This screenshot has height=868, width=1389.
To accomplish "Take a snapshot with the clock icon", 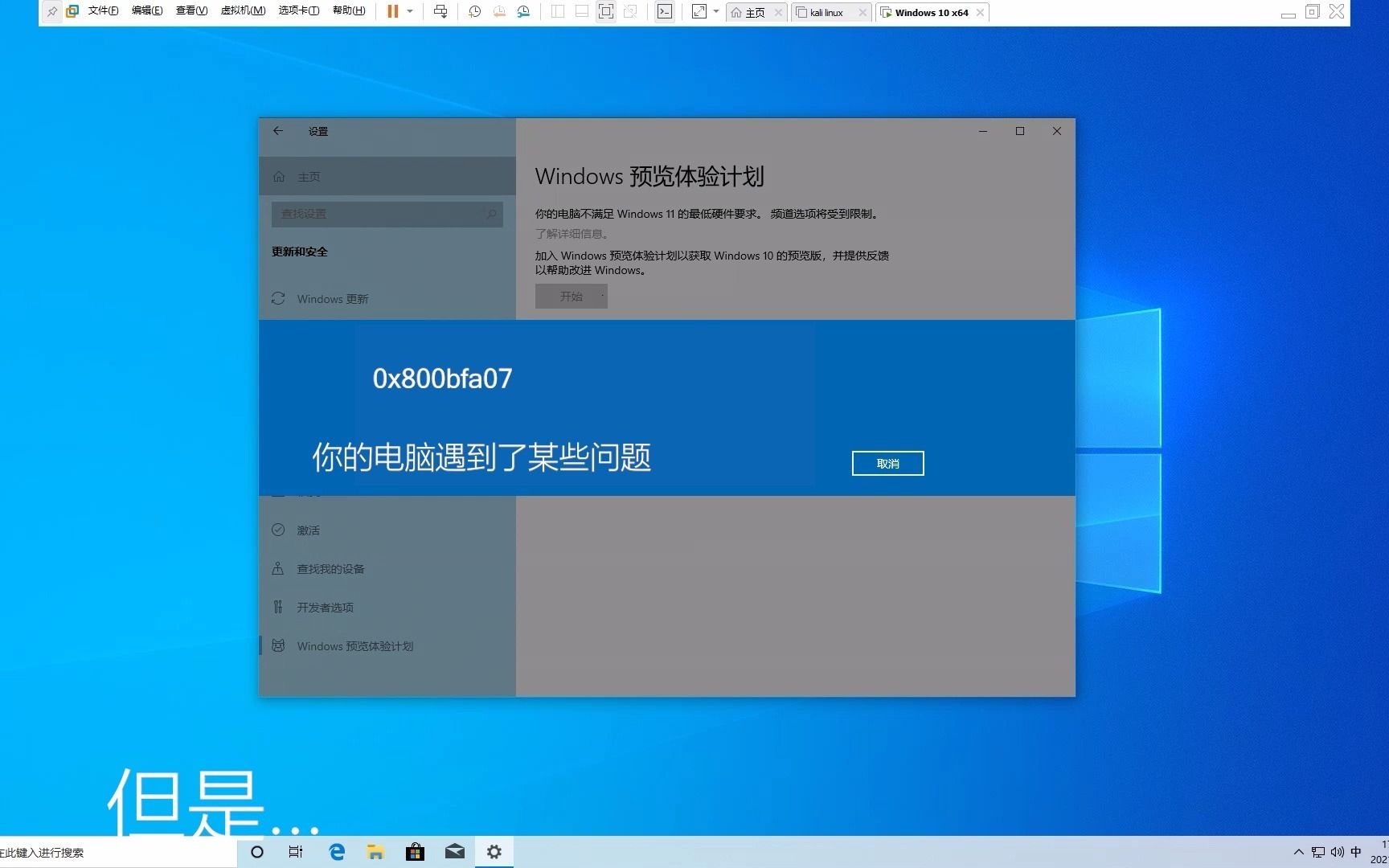I will point(475,12).
